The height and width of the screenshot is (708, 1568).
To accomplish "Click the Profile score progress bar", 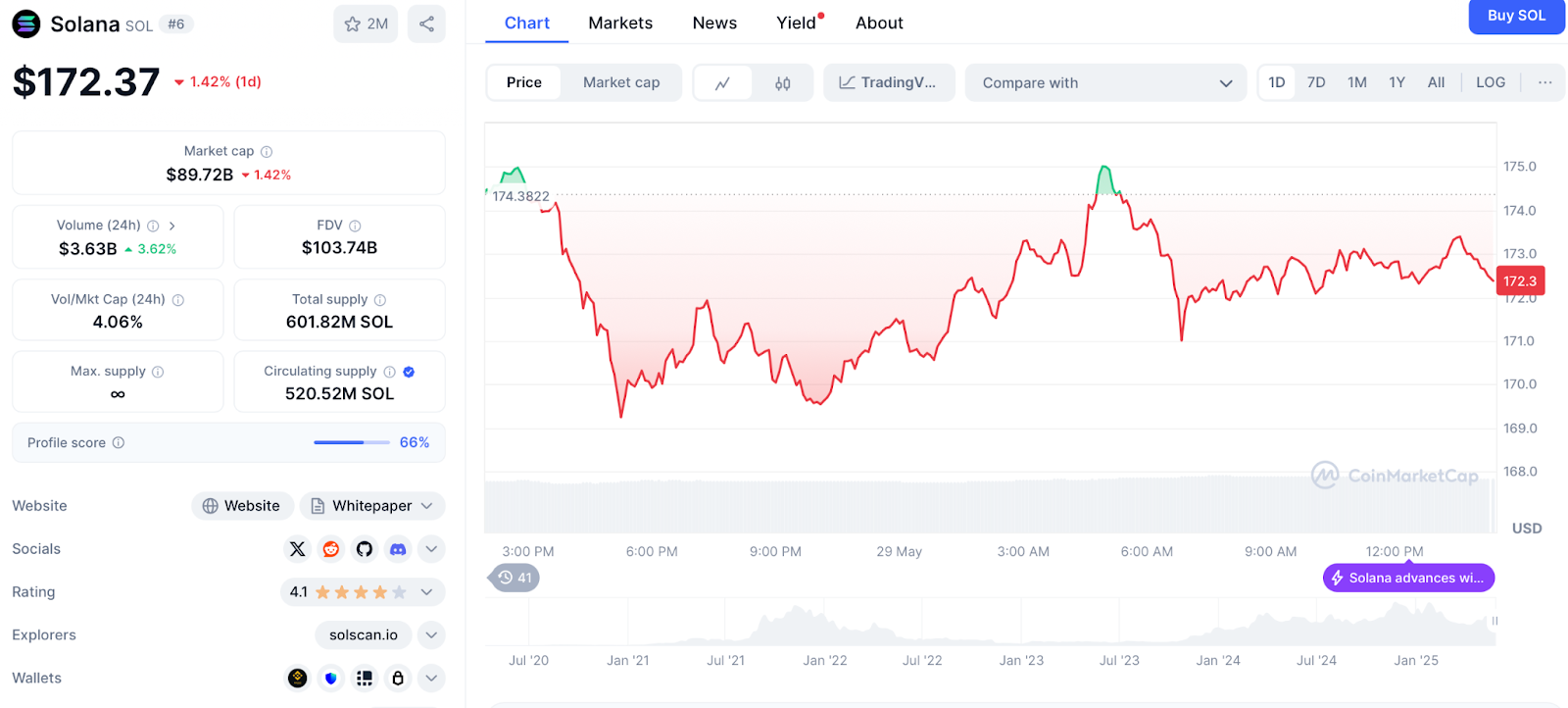I will pyautogui.click(x=352, y=442).
